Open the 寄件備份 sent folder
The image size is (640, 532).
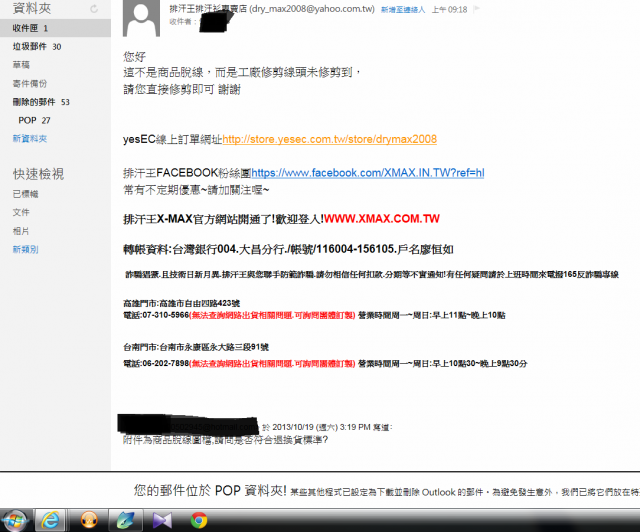29,84
